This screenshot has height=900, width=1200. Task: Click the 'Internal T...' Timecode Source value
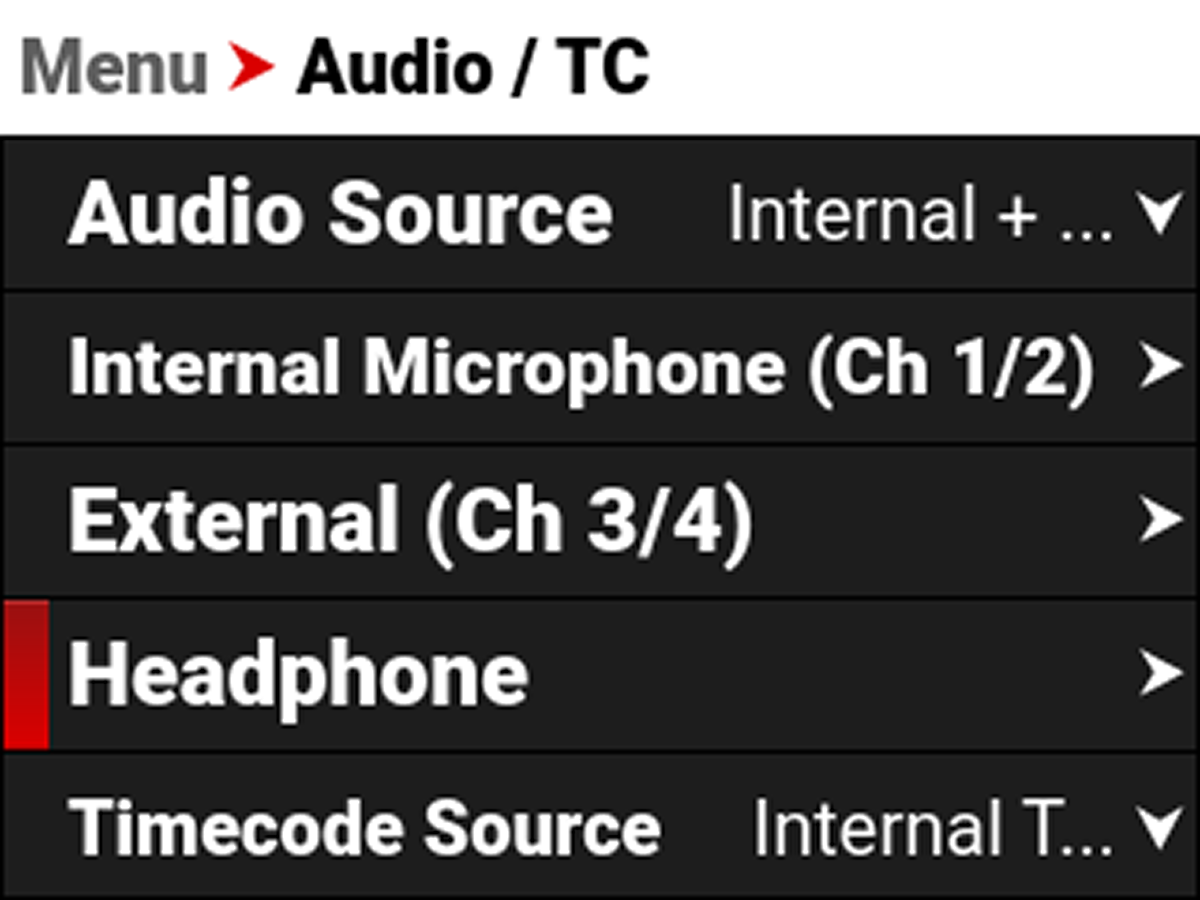click(932, 829)
